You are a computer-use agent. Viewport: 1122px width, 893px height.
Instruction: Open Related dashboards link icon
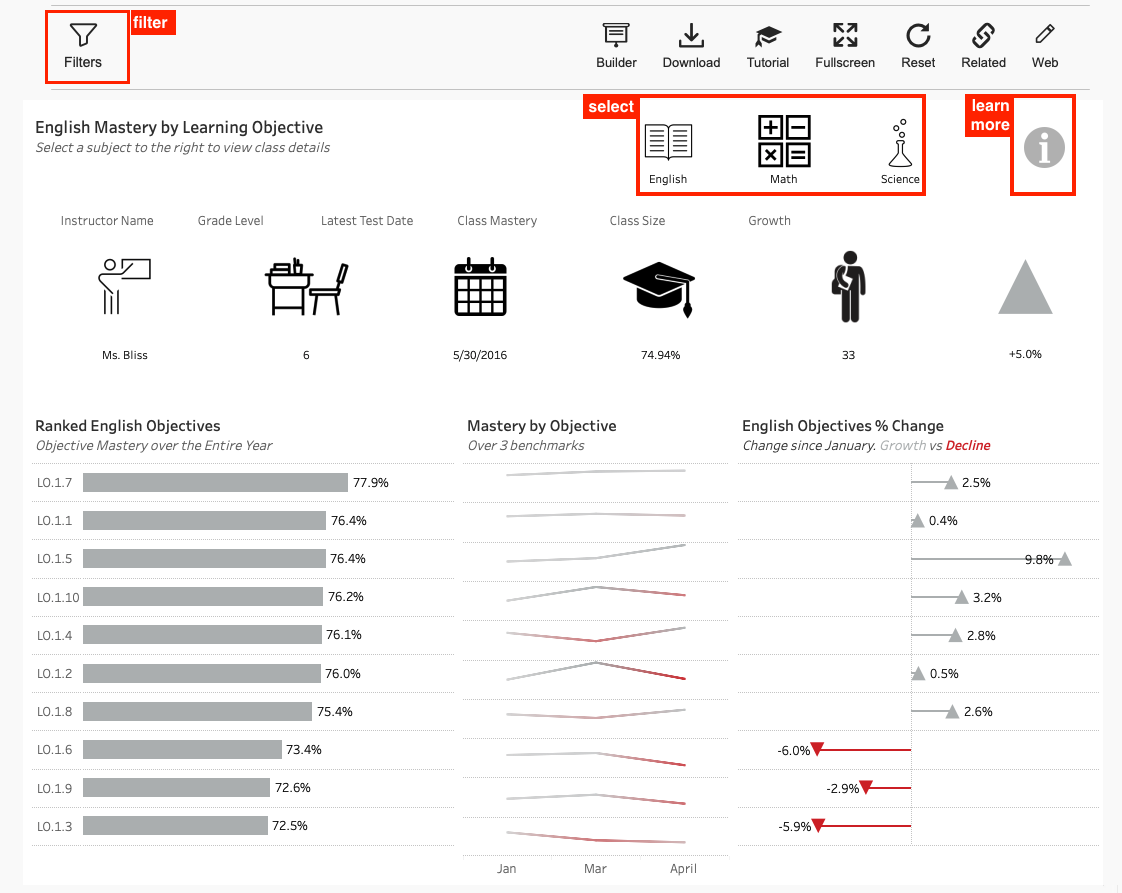coord(983,37)
